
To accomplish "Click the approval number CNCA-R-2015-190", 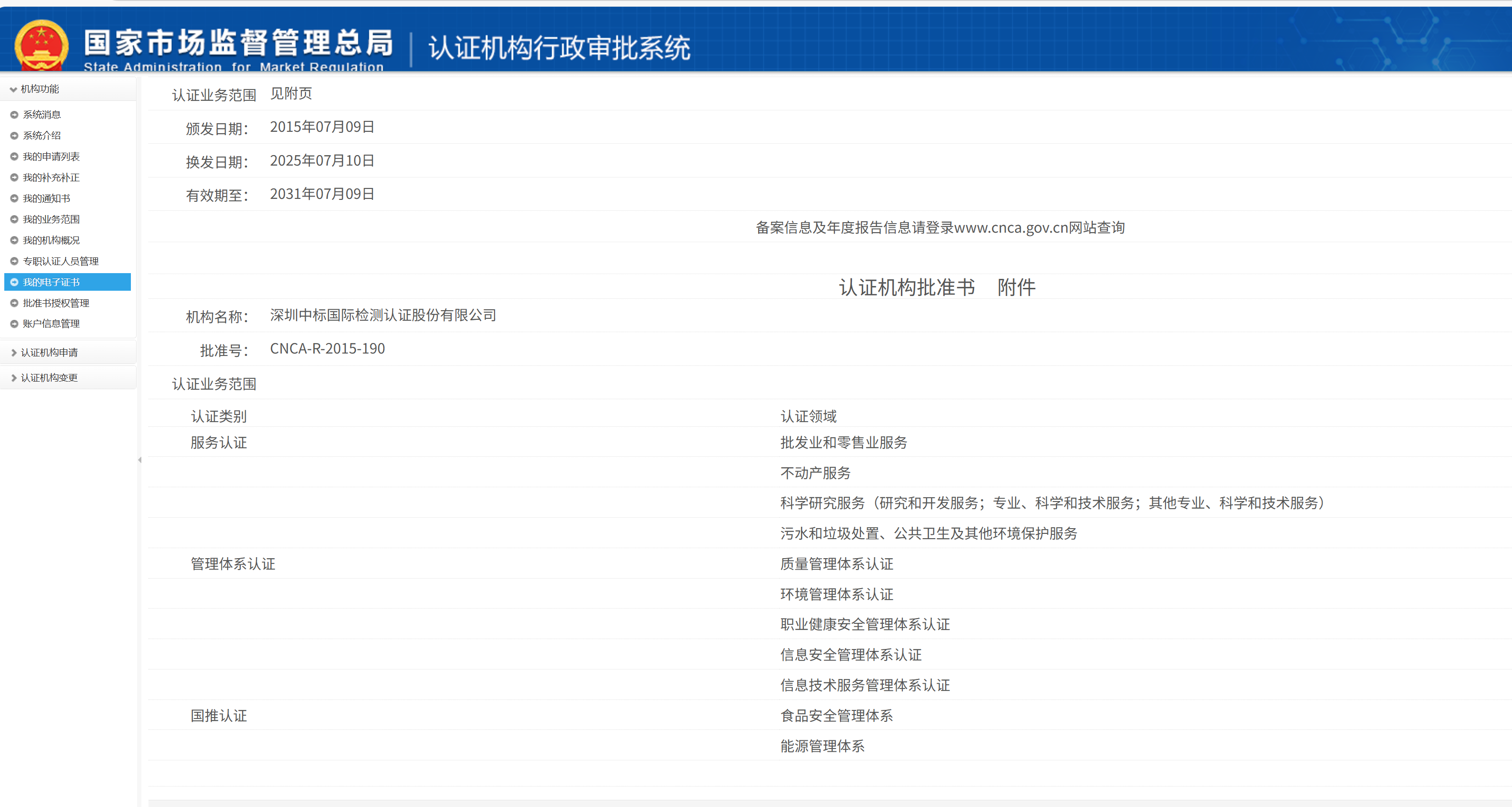I will (327, 349).
